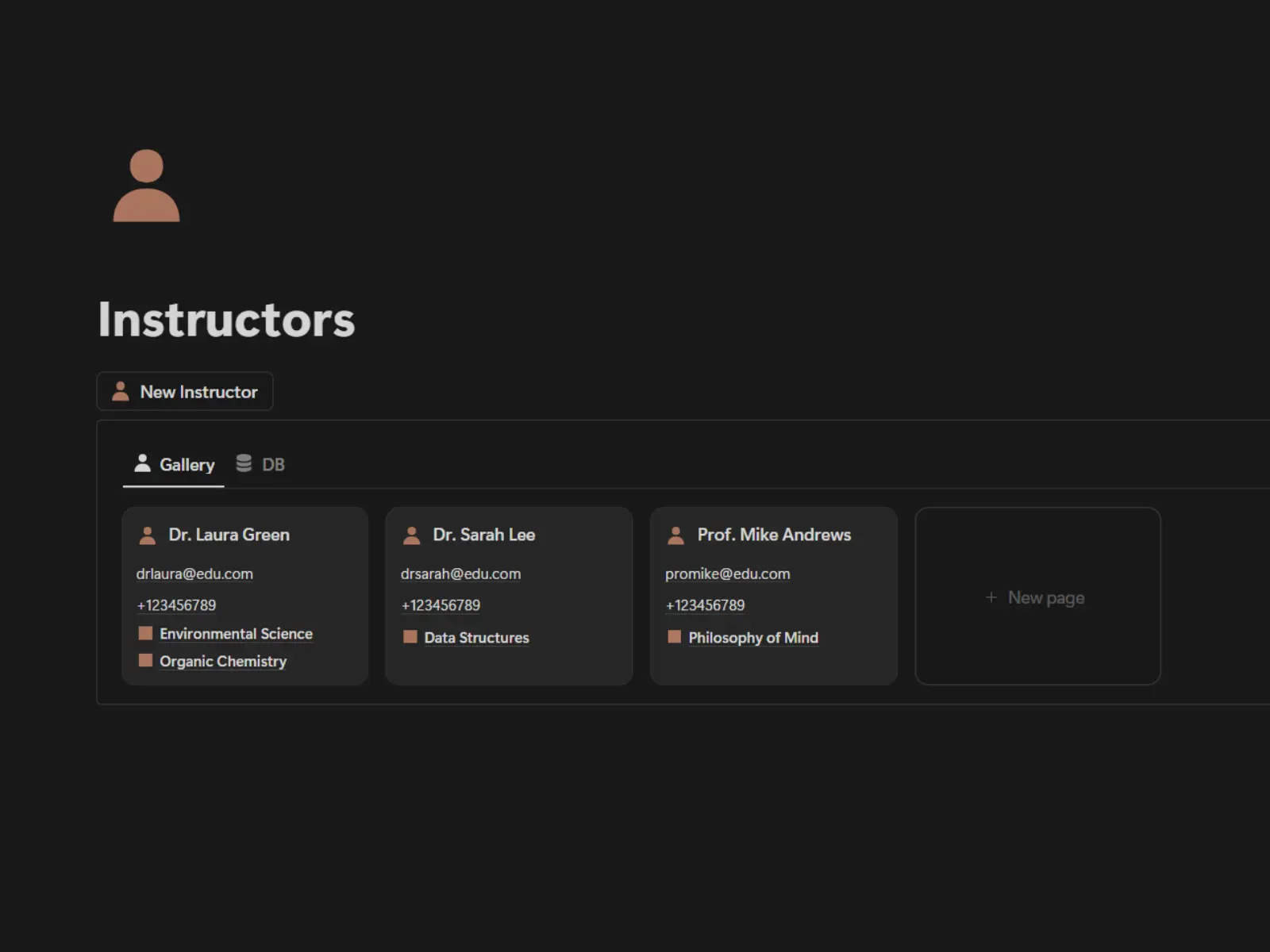The height and width of the screenshot is (952, 1270).
Task: Open the Organic Chemistry course link
Action: 223,661
